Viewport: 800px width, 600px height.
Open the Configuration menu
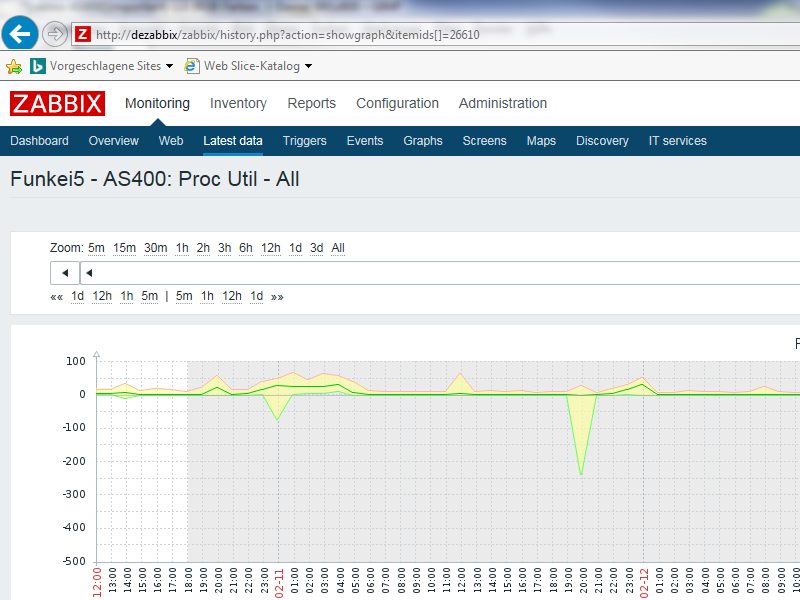tap(397, 104)
